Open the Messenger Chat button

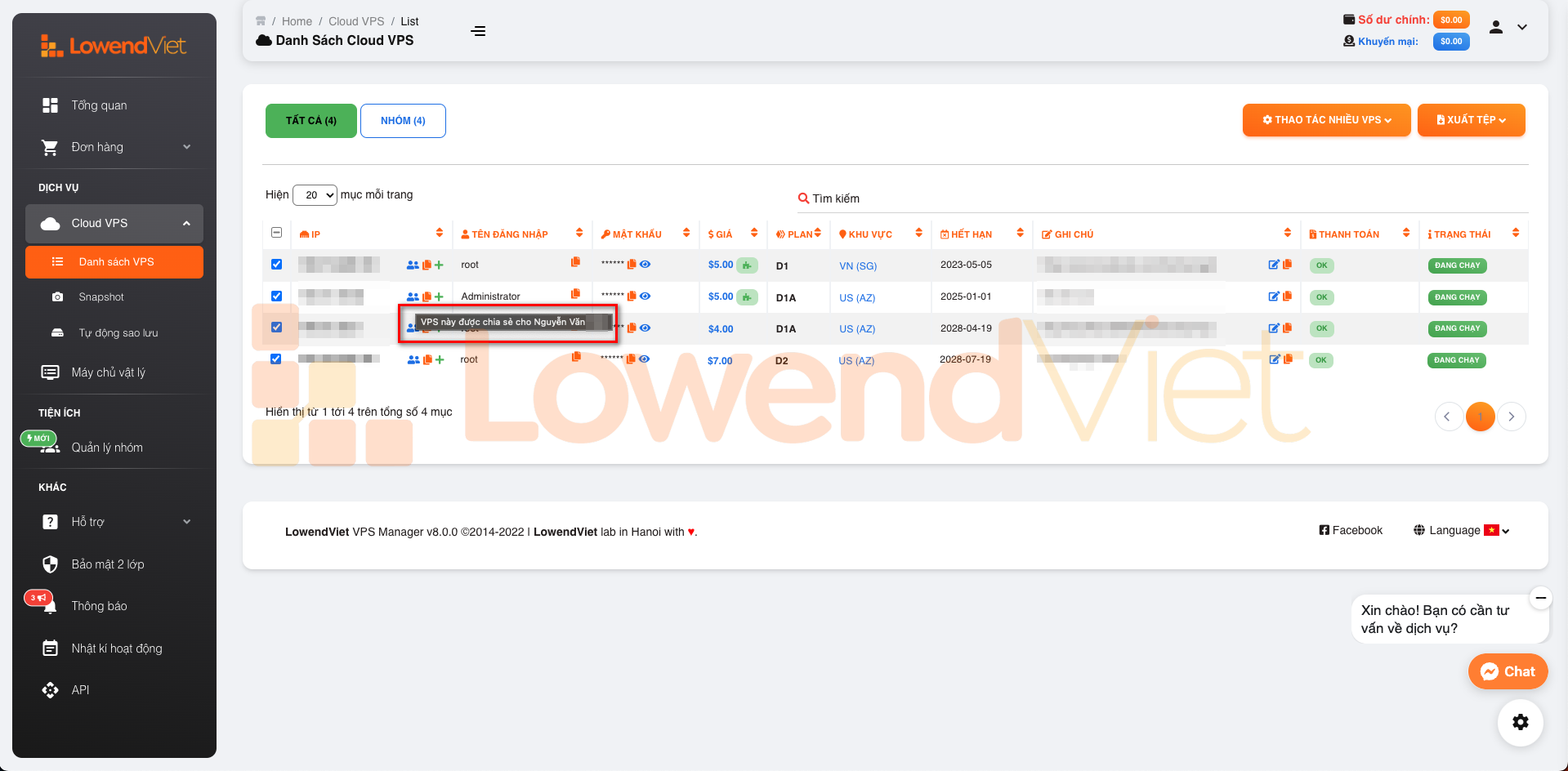(x=1508, y=671)
